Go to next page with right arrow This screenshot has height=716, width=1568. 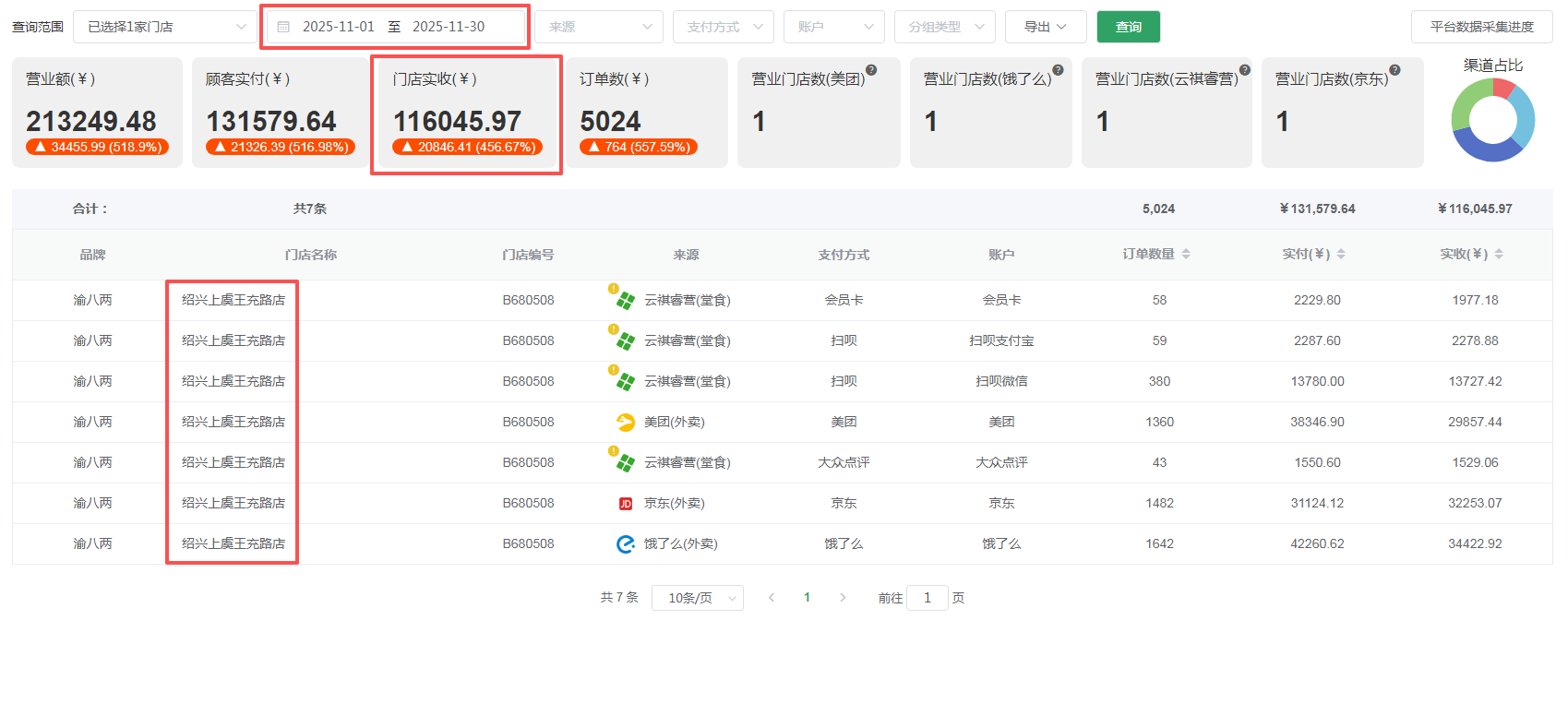[843, 598]
